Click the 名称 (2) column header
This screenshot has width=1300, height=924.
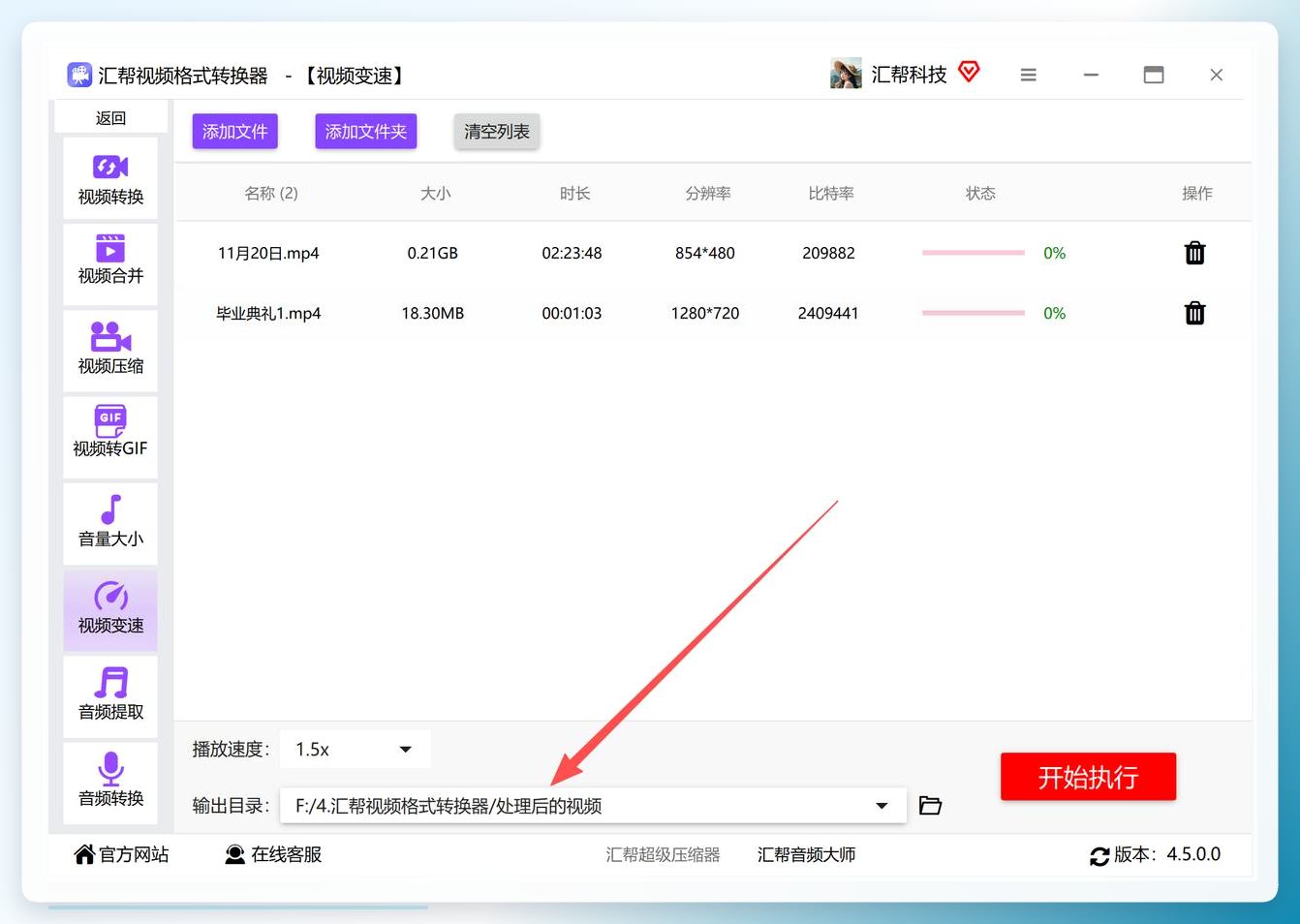(x=271, y=194)
